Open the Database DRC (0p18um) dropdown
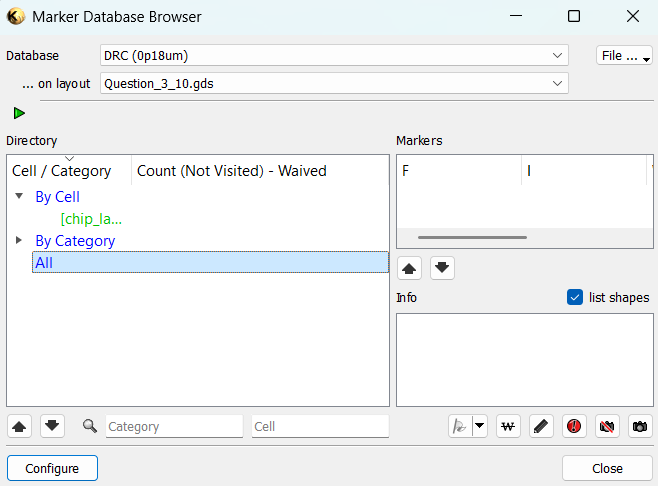 (334, 56)
